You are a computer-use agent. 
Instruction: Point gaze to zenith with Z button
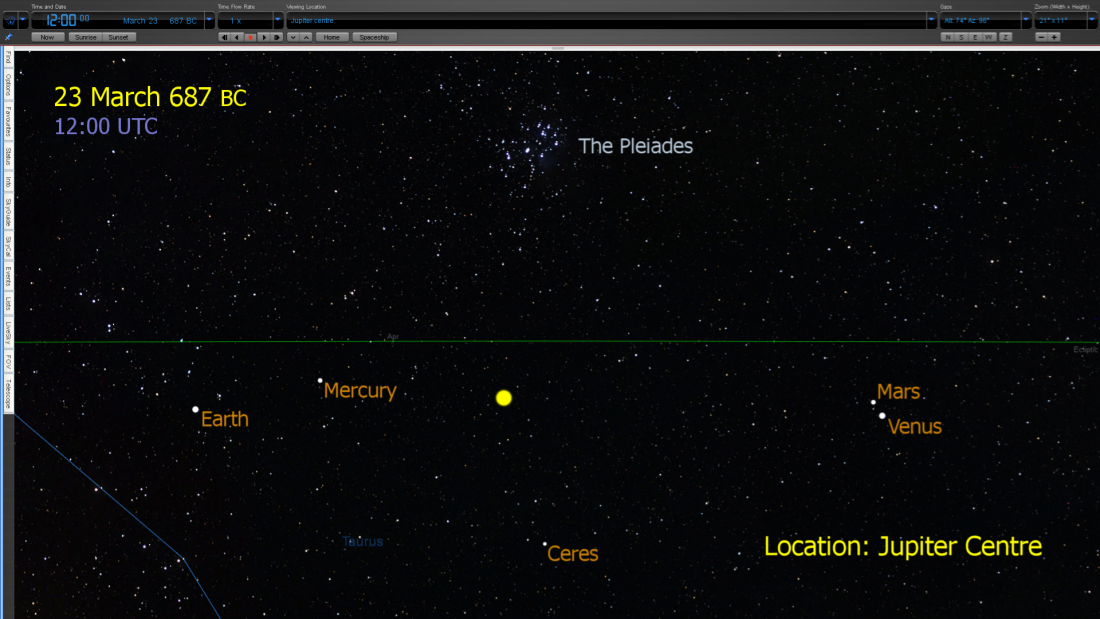click(x=1005, y=37)
